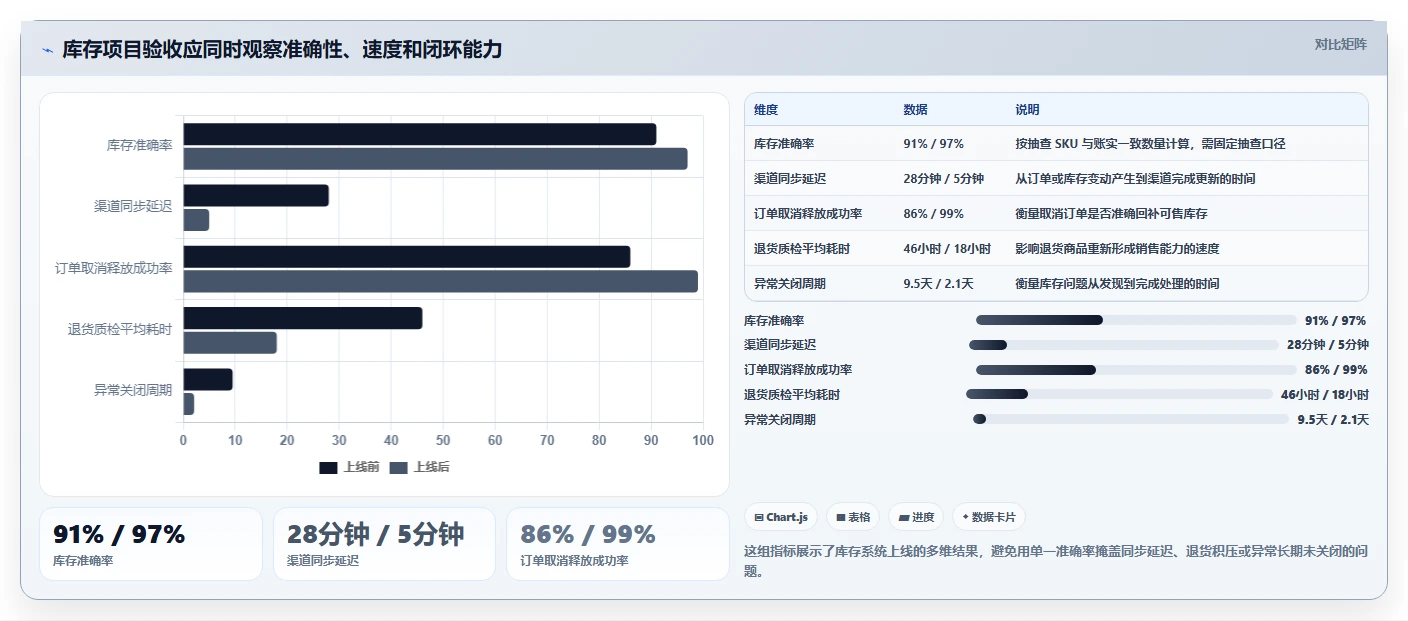The height and width of the screenshot is (621, 1408).
Task: Select the 进度 tag chip
Action: 916,517
